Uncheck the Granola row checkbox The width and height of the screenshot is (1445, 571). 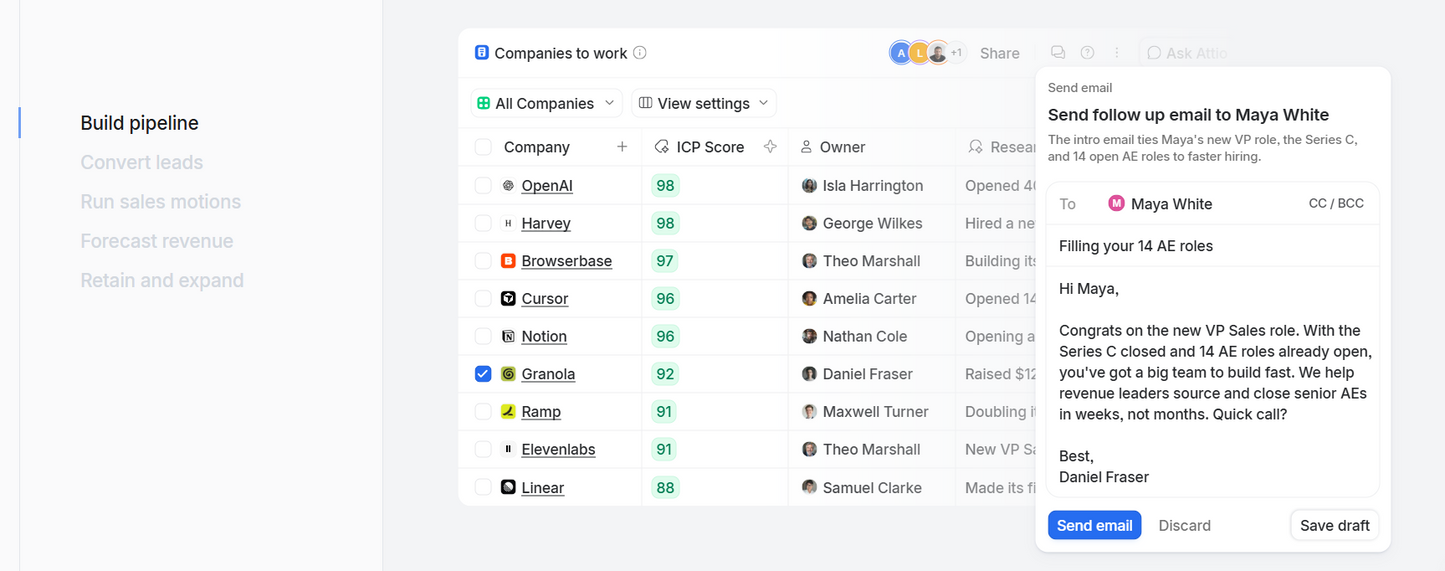[x=483, y=374]
